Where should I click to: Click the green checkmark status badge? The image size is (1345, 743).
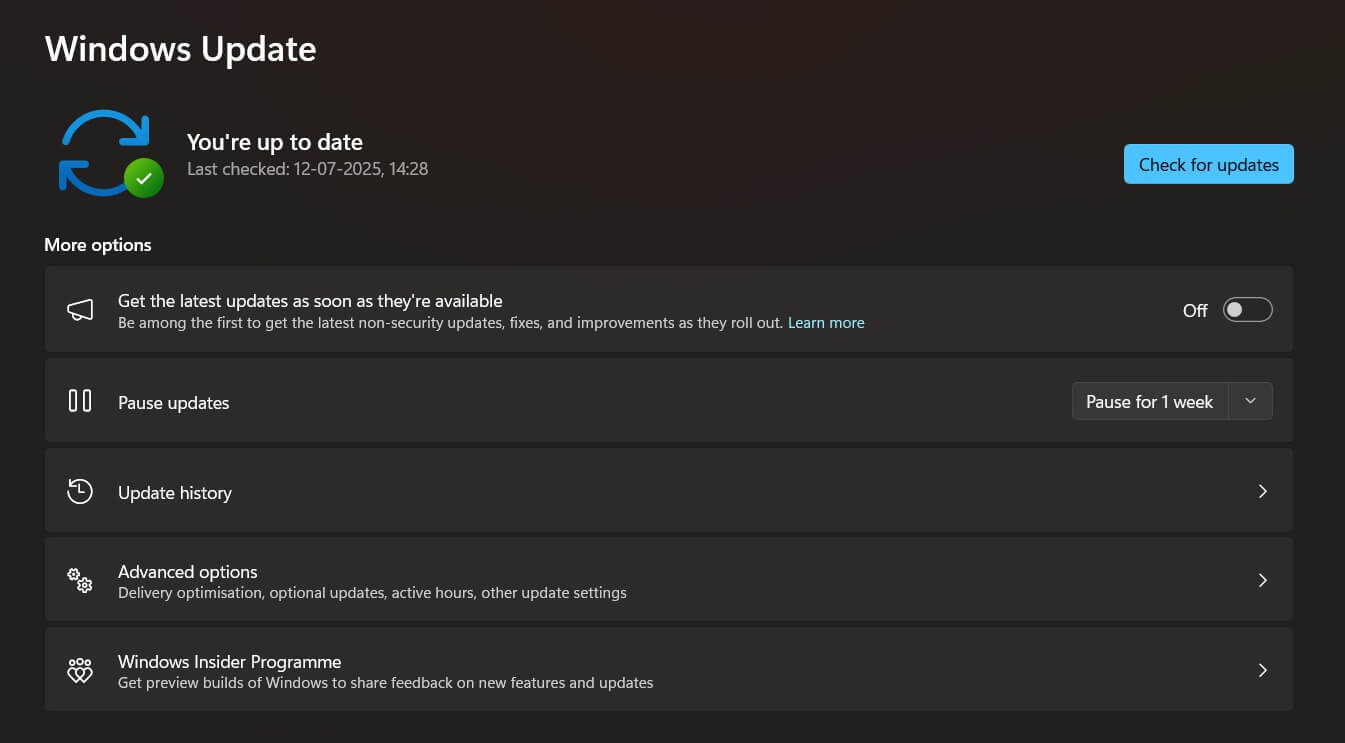pyautogui.click(x=144, y=178)
